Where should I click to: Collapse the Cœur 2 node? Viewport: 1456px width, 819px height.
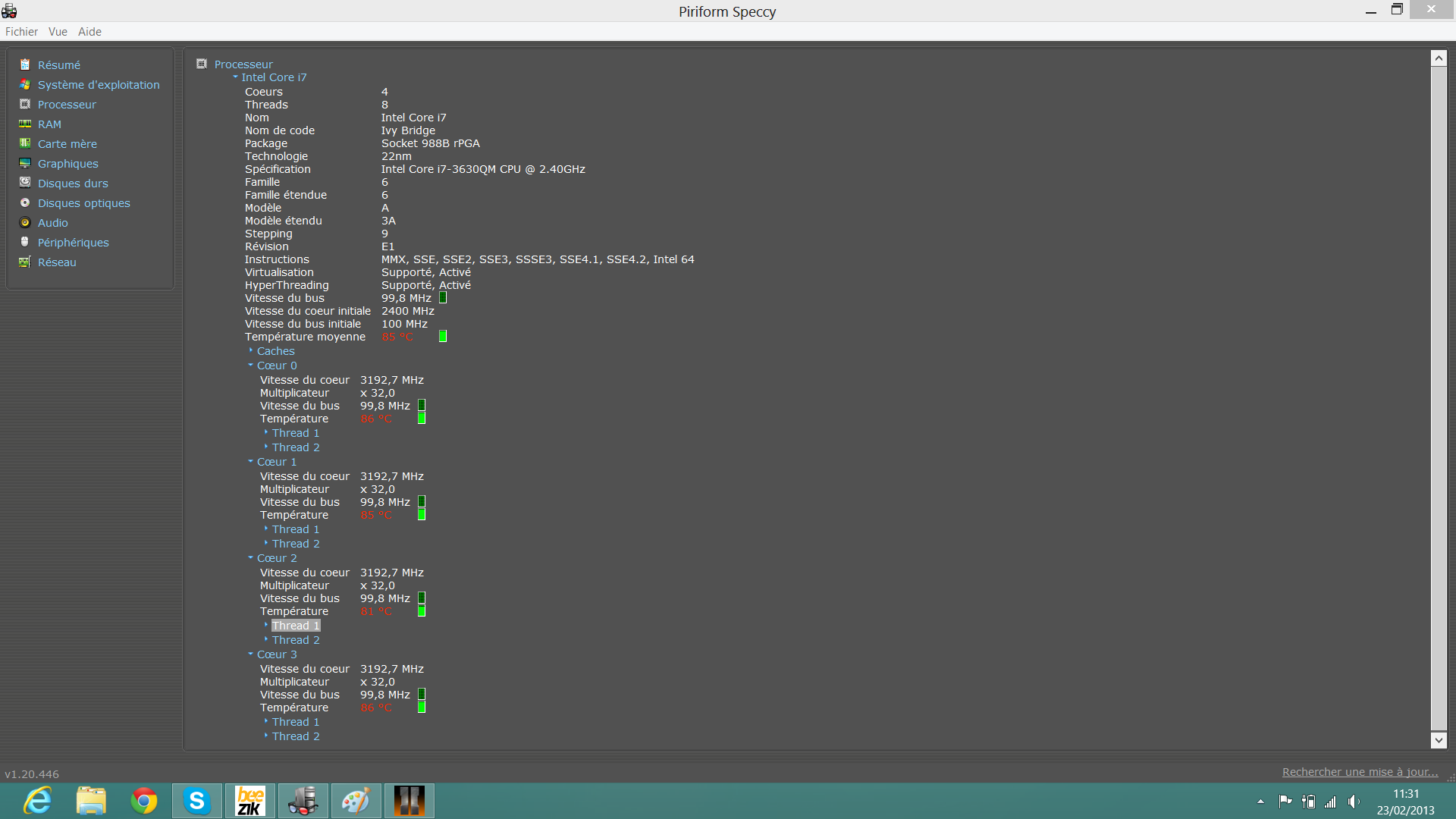point(250,557)
